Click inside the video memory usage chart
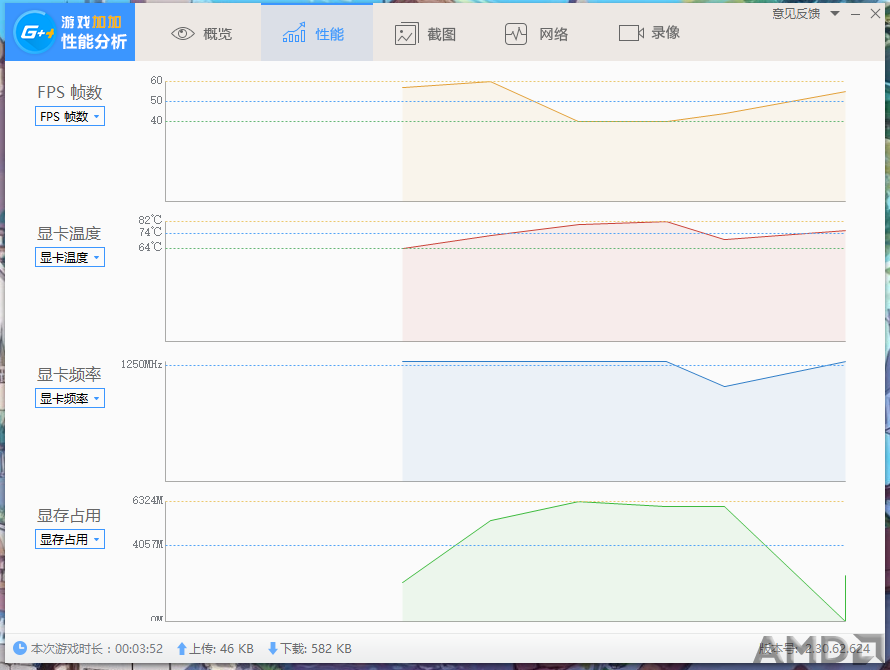The width and height of the screenshot is (890, 670). tap(505, 561)
